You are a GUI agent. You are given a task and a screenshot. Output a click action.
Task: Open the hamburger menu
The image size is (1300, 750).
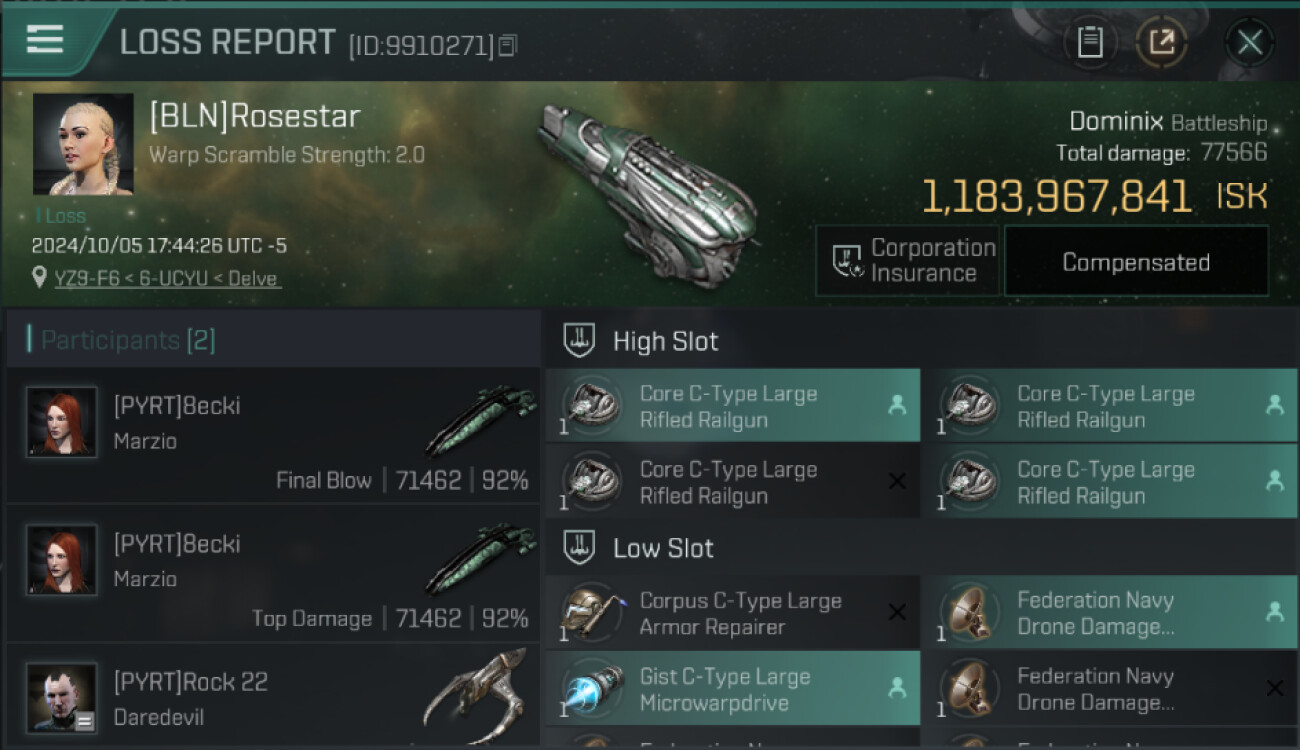45,40
